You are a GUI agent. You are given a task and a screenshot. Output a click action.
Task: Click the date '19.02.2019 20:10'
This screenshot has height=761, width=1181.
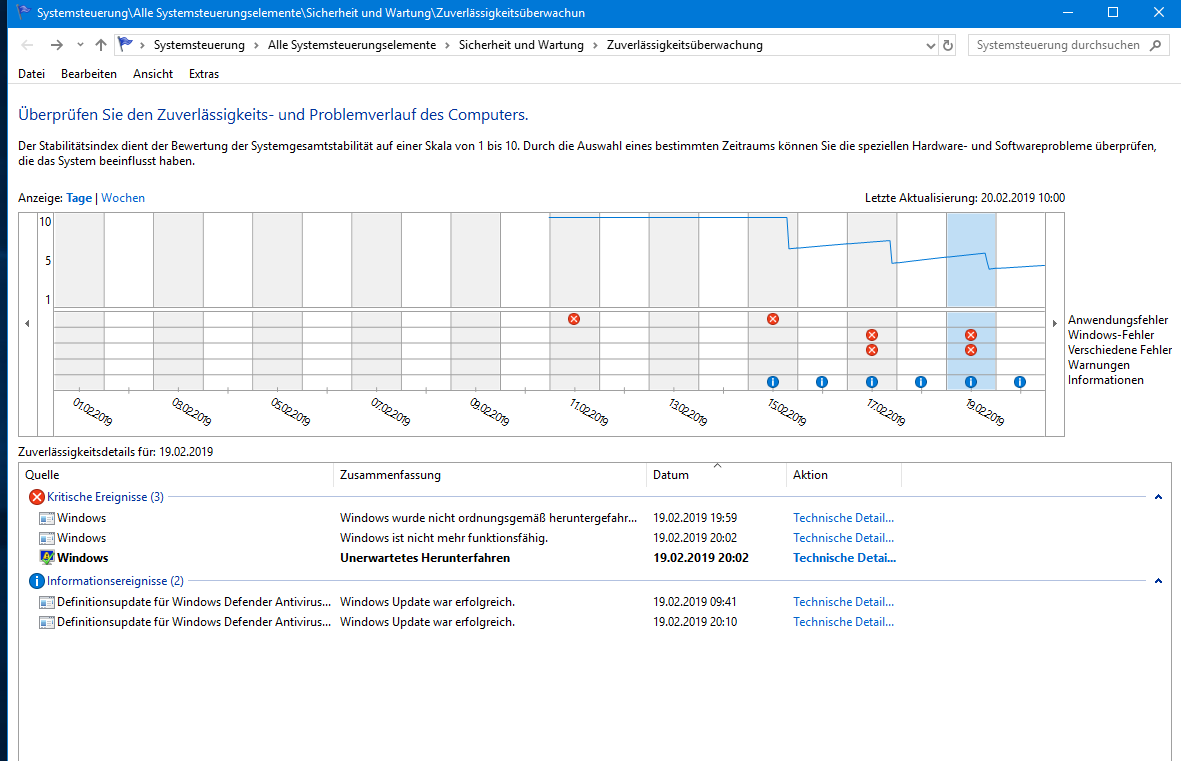695,622
